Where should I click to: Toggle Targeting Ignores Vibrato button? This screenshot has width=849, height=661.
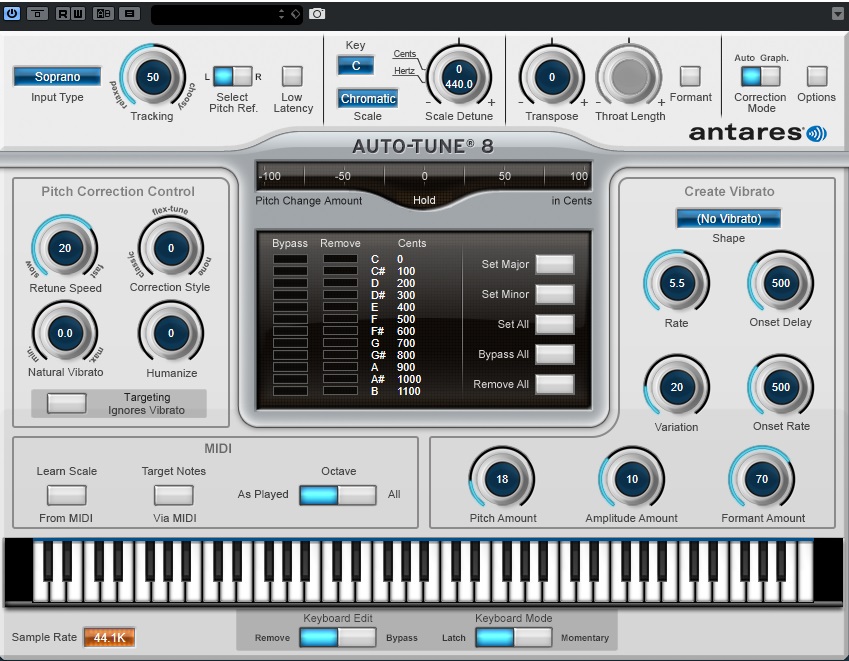click(66, 403)
